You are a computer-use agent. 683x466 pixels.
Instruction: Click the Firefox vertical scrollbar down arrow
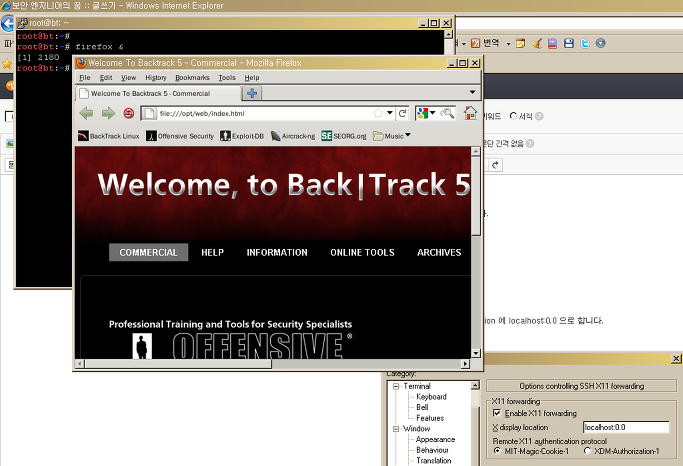tap(475, 353)
